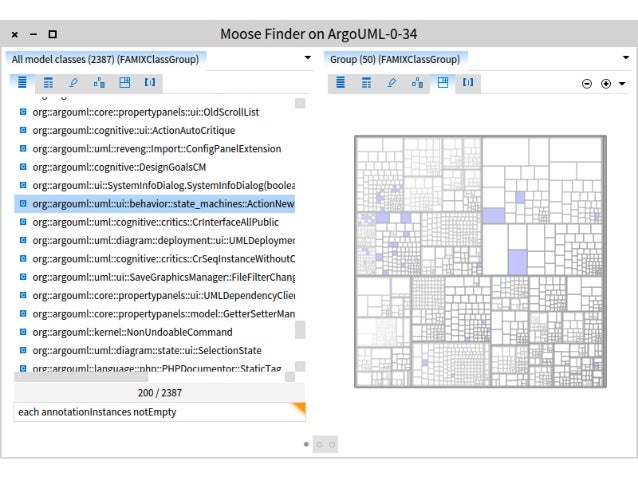Switch to treemap view icon in left pane
Viewport: 638px width, 479px height.
tap(125, 83)
